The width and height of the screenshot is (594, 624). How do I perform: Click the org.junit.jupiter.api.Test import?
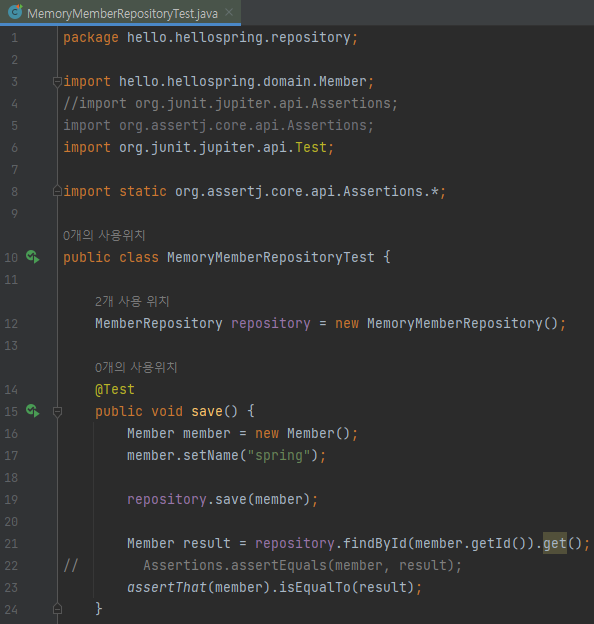point(199,147)
